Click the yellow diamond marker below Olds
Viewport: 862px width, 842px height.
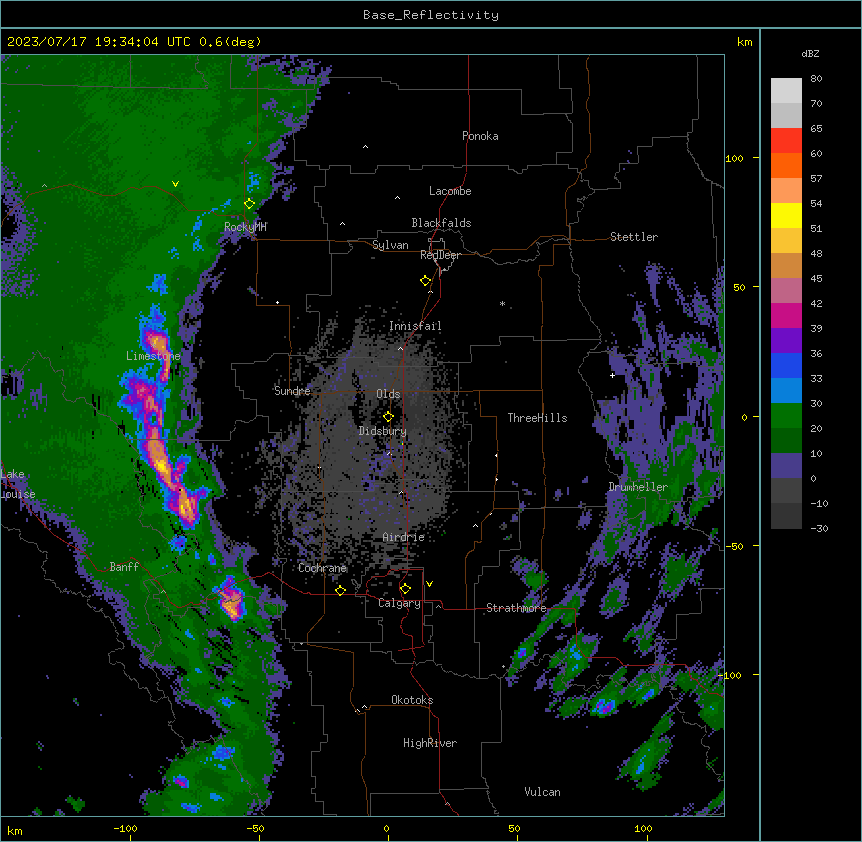click(x=389, y=416)
